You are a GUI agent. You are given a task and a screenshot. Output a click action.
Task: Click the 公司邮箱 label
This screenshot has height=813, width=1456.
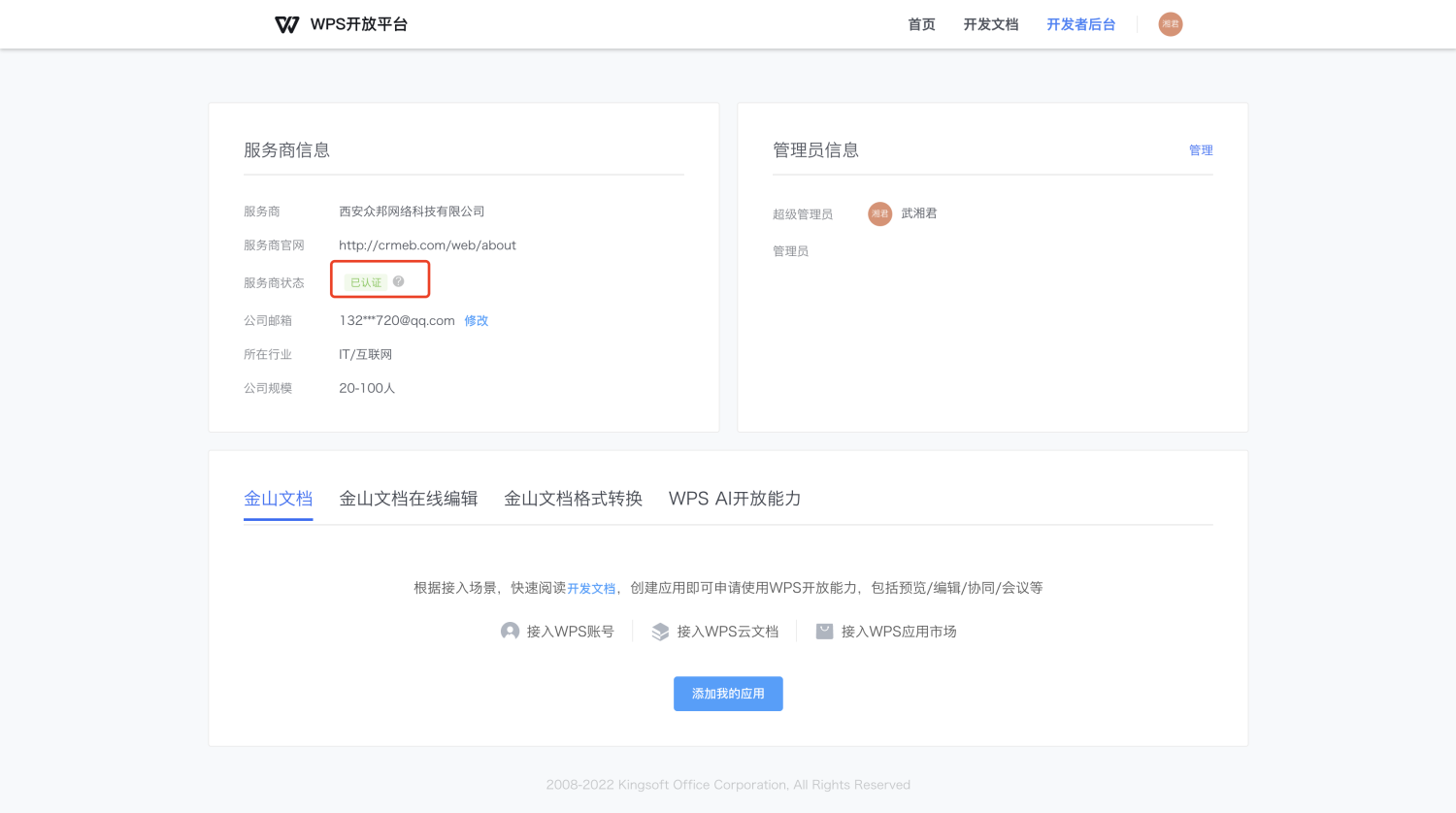268,321
